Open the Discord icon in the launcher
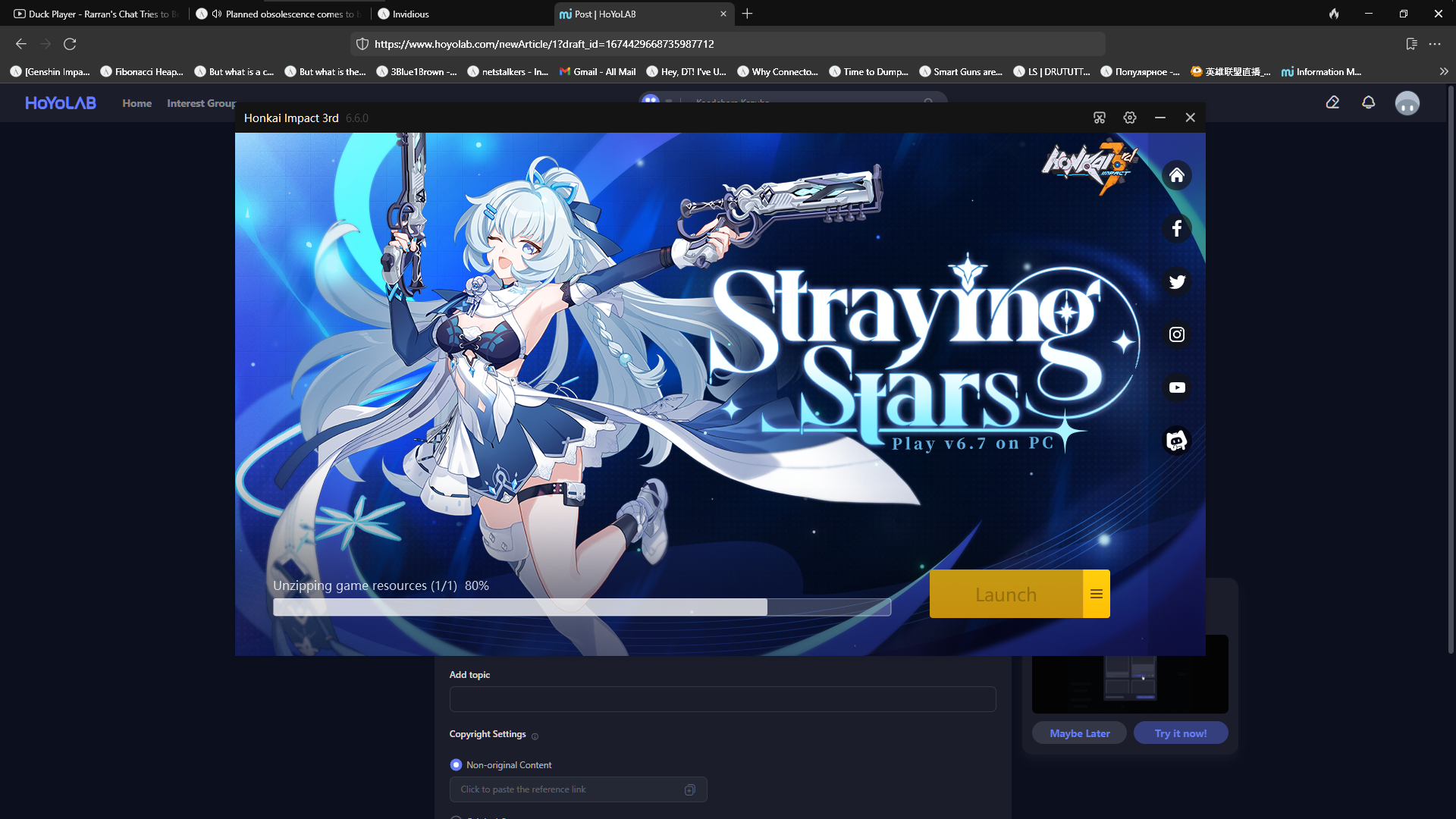The height and width of the screenshot is (819, 1456). click(x=1176, y=440)
